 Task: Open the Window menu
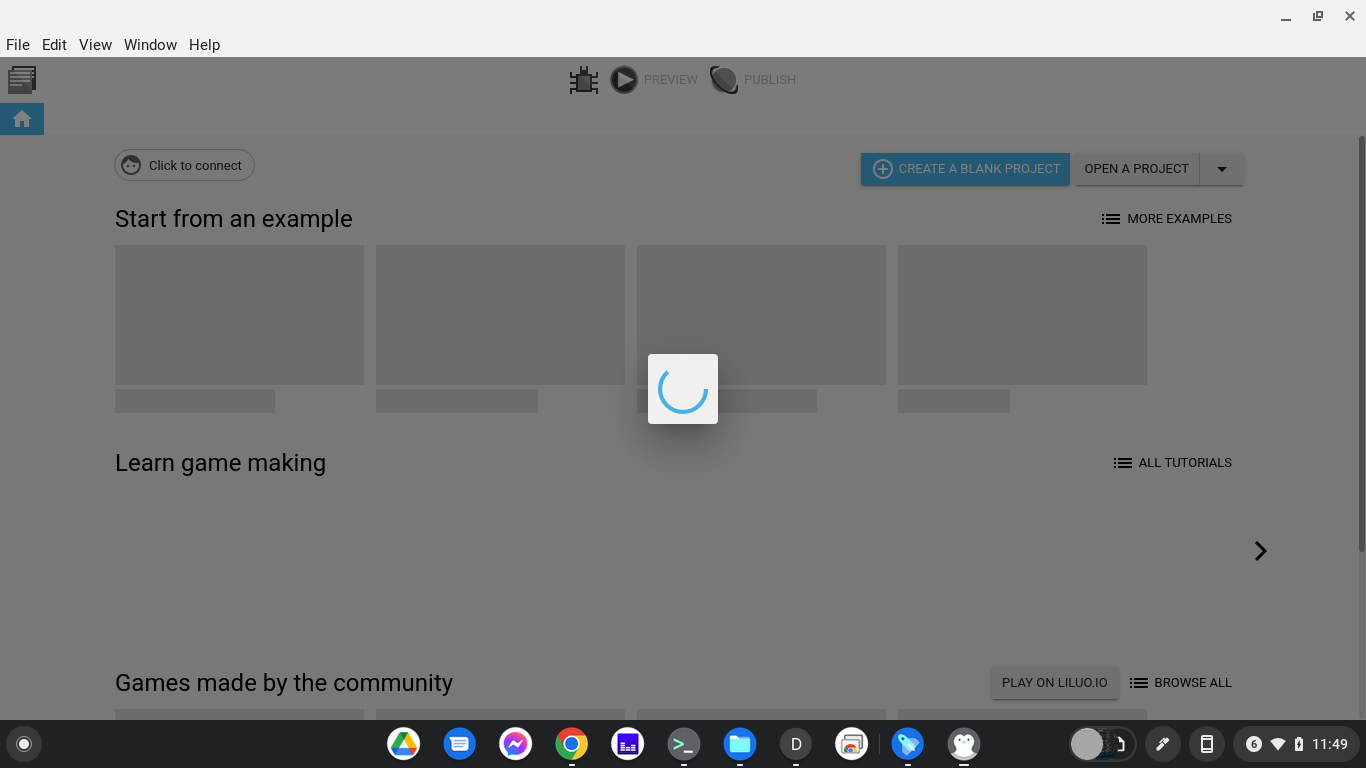click(150, 45)
